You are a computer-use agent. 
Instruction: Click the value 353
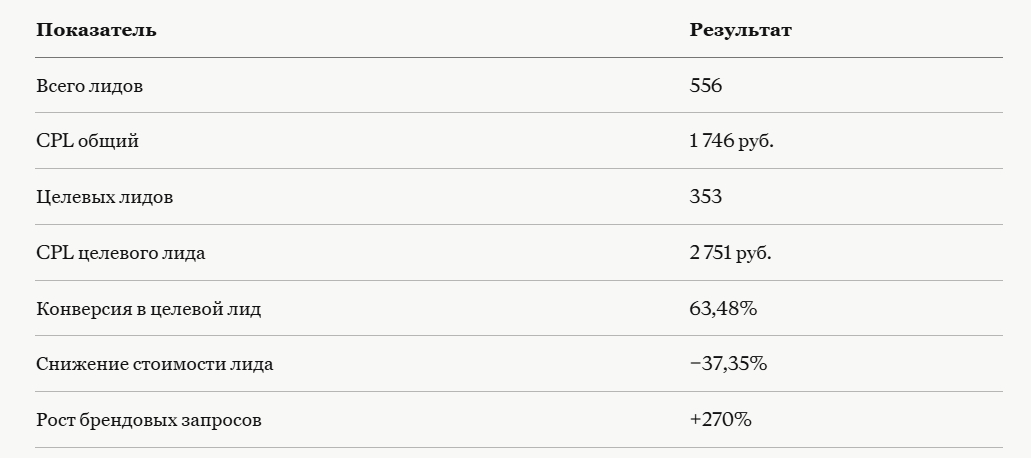pos(705,197)
